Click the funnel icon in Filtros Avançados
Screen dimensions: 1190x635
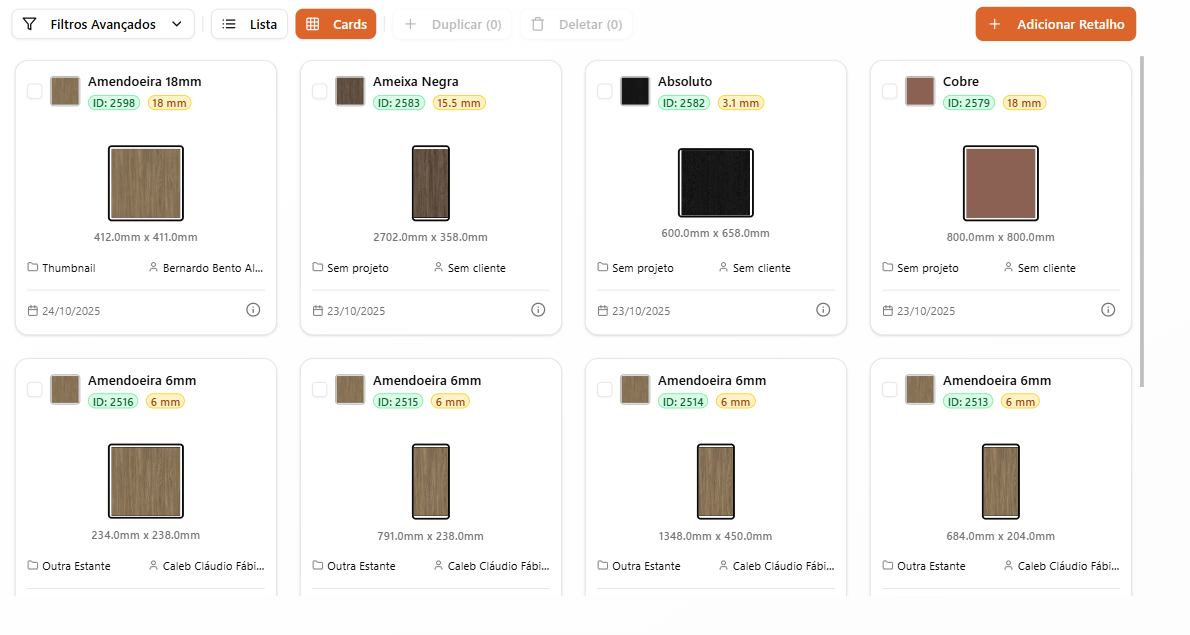[30, 24]
